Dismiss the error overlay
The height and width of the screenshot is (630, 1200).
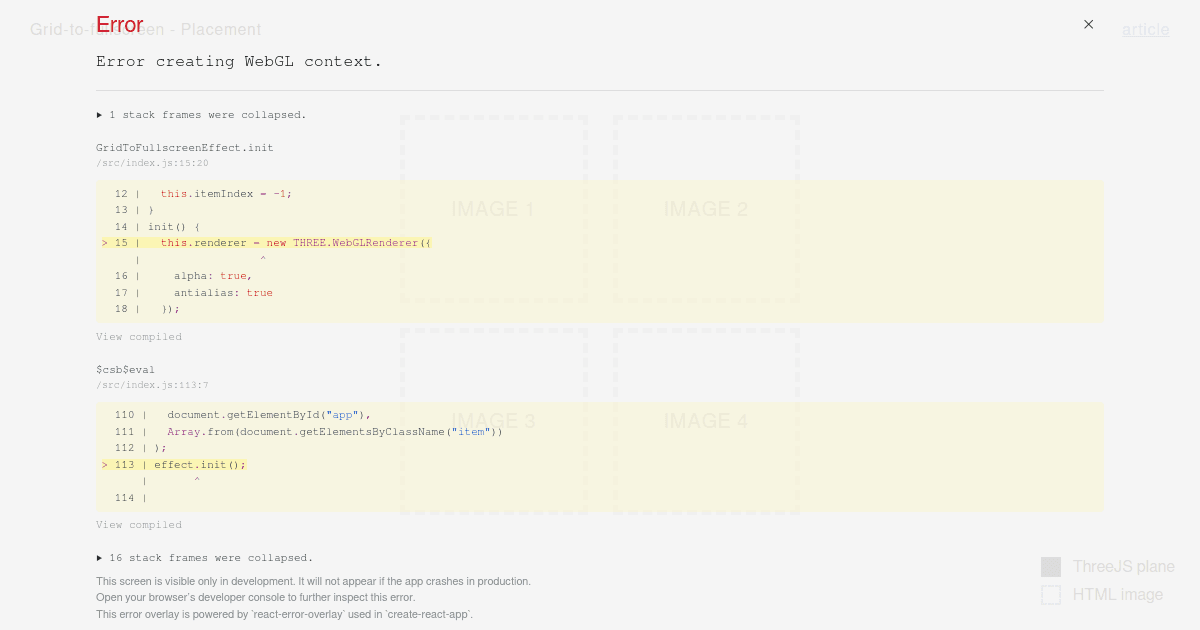(1088, 24)
